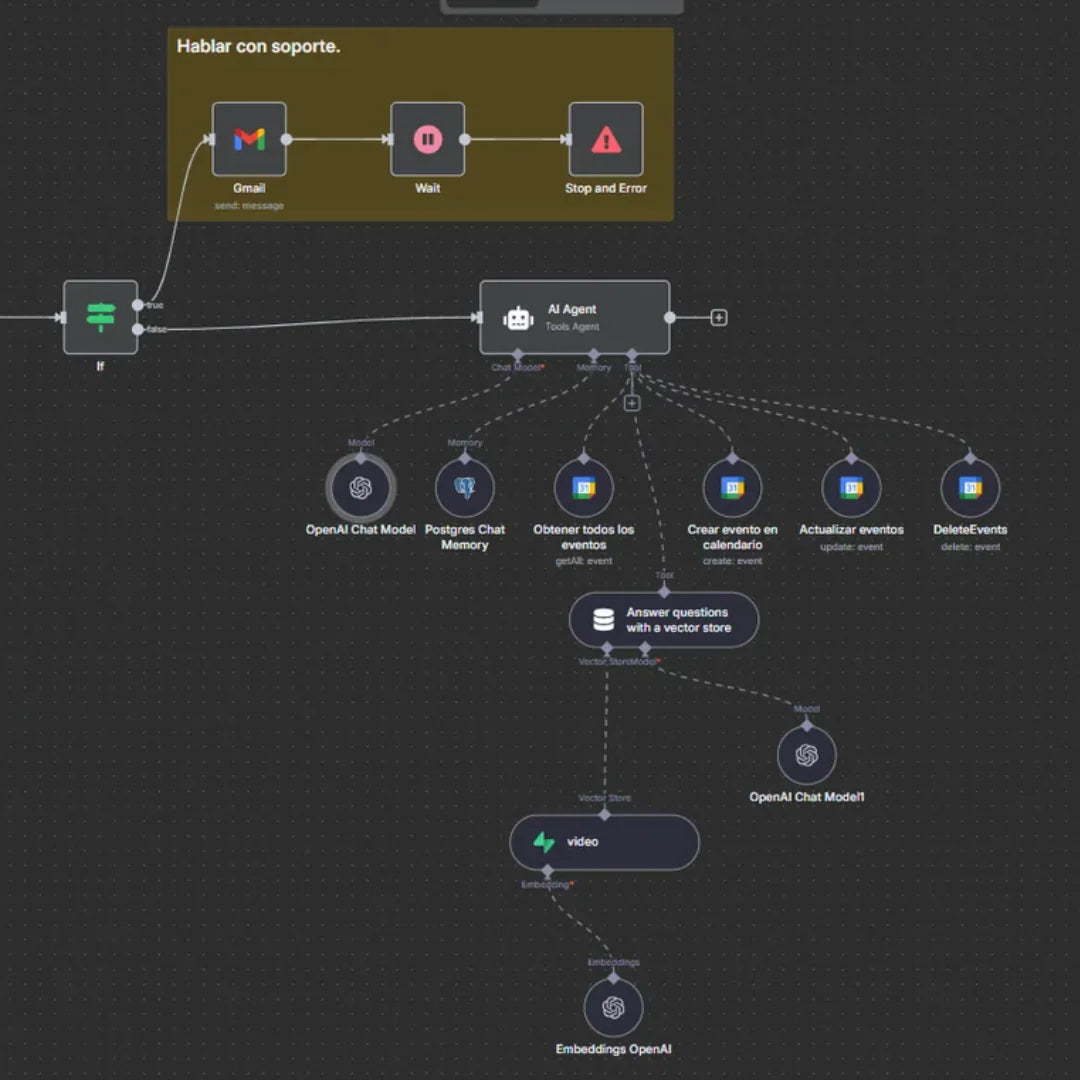Select Obtener todos los eventos calendar node
The height and width of the screenshot is (1080, 1080).
tap(583, 488)
